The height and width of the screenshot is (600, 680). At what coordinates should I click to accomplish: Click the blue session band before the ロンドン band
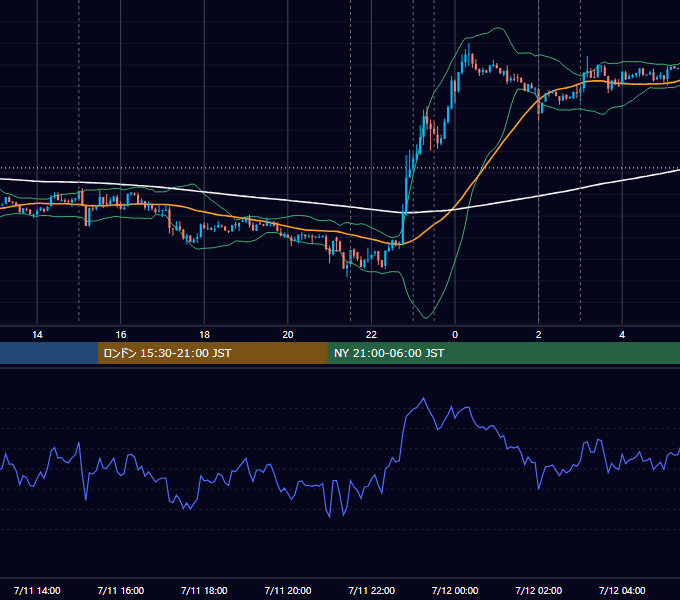point(49,353)
